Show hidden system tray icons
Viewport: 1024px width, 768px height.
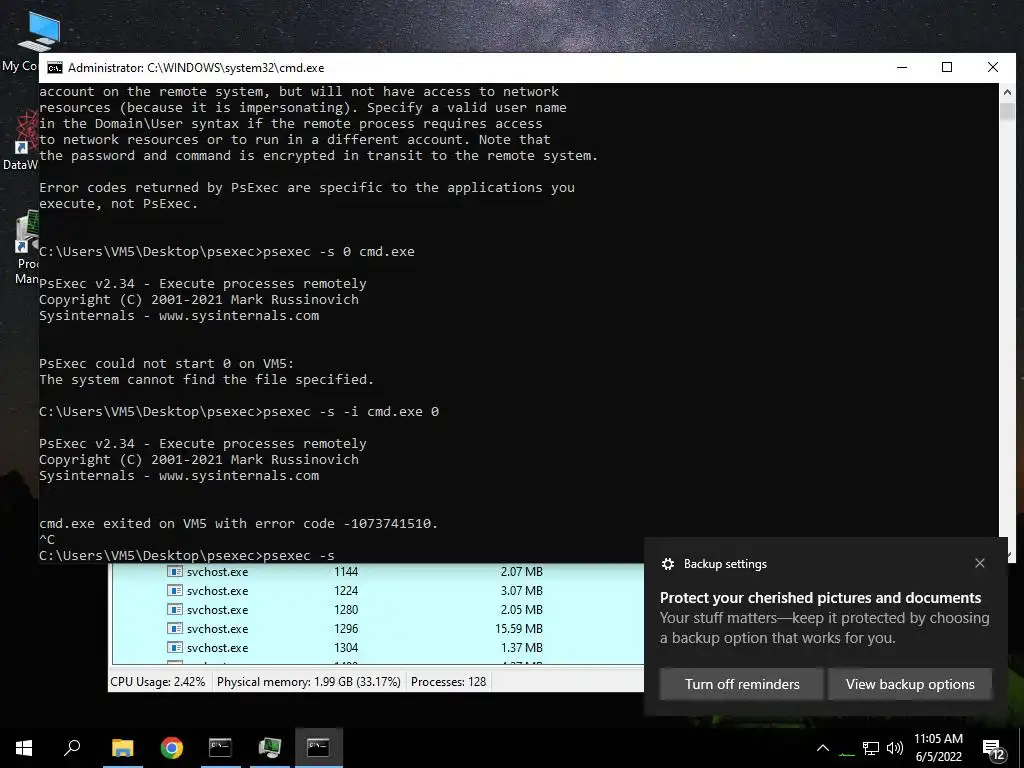point(823,748)
